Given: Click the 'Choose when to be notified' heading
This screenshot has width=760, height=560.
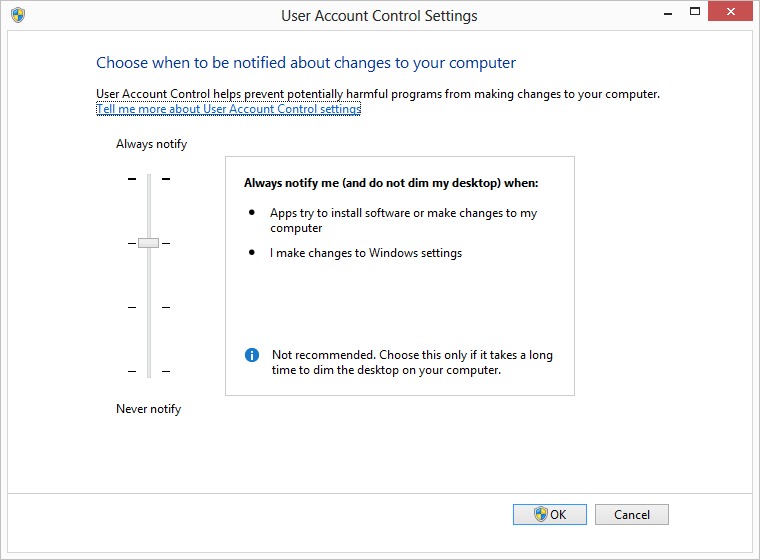Looking at the screenshot, I should point(306,63).
